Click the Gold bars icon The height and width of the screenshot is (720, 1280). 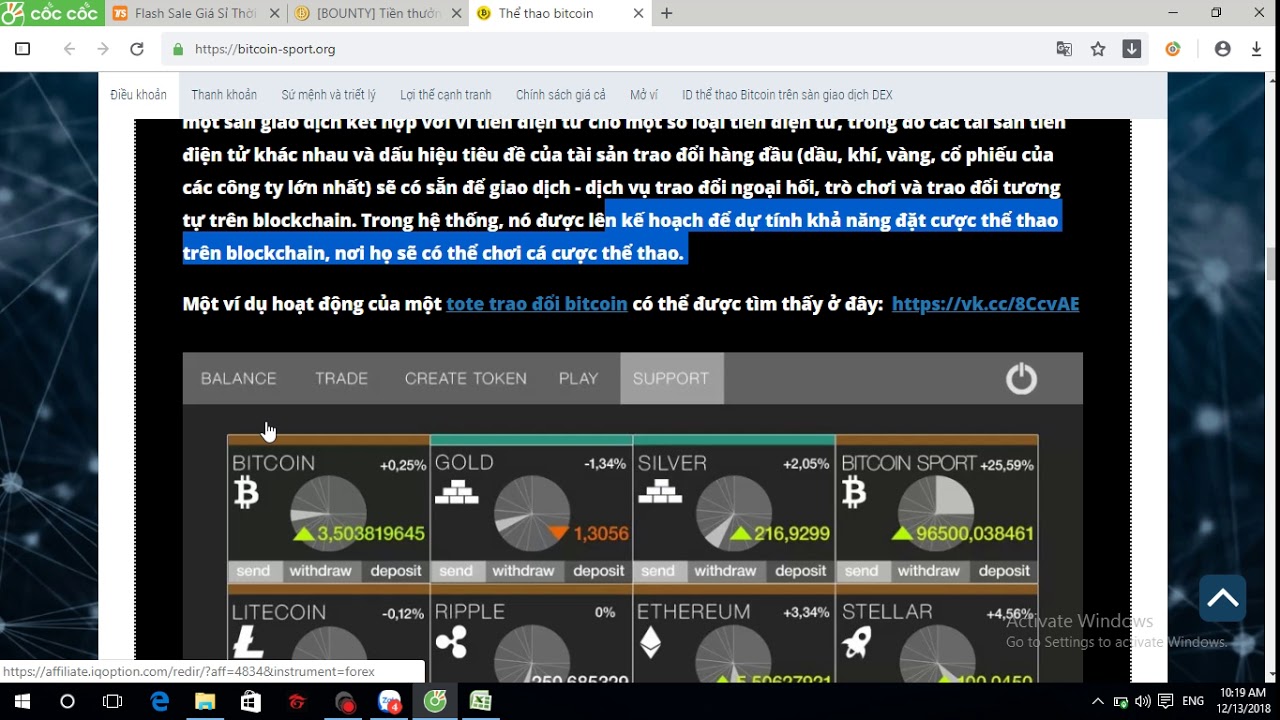tap(455, 491)
